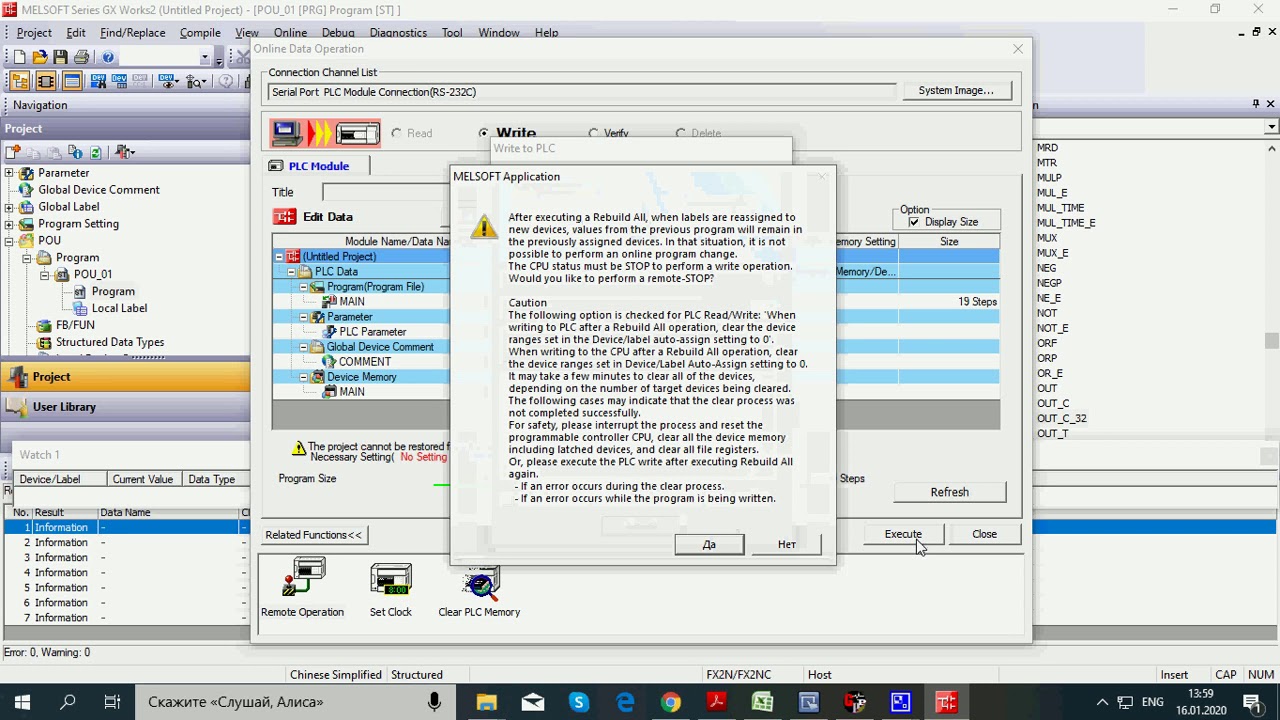1280x720 pixels.
Task: Toggle the Display Size checkbox
Action: point(913,222)
